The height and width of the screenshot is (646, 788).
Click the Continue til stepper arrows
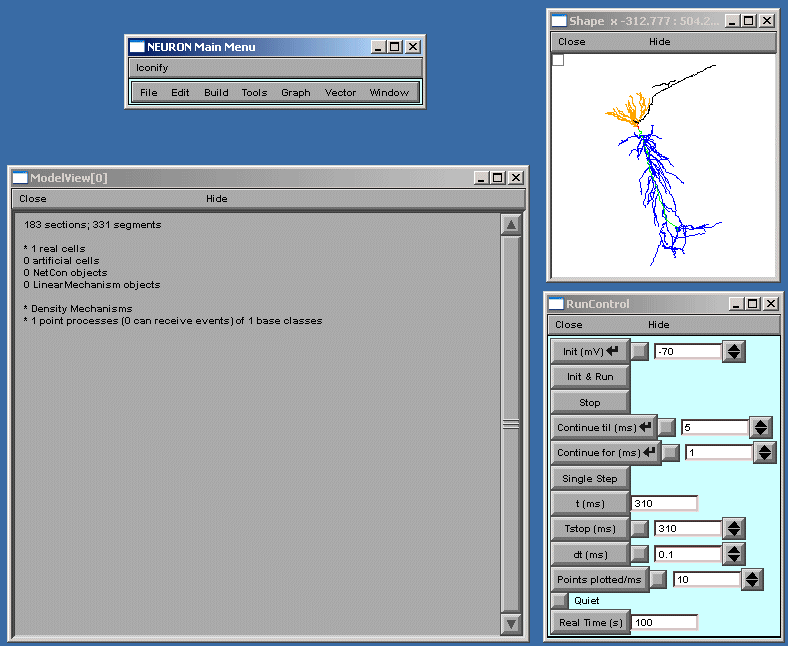[x=761, y=427]
